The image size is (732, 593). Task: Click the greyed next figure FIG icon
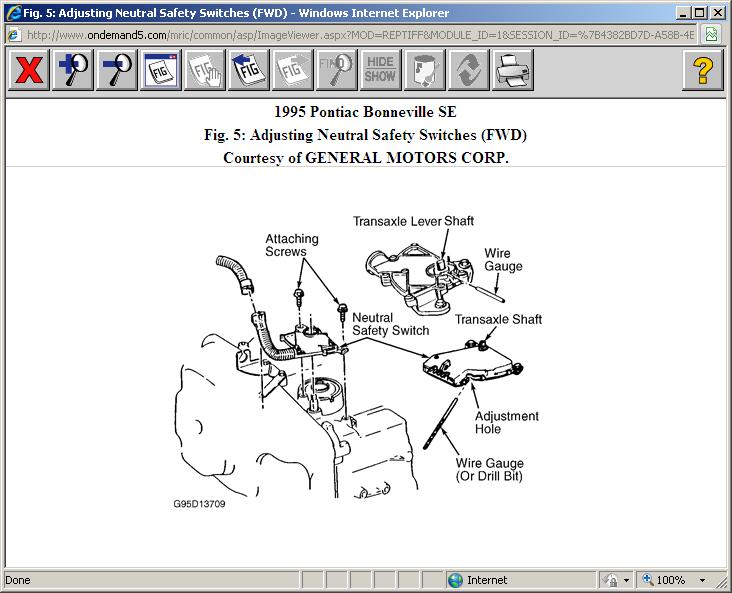point(292,70)
